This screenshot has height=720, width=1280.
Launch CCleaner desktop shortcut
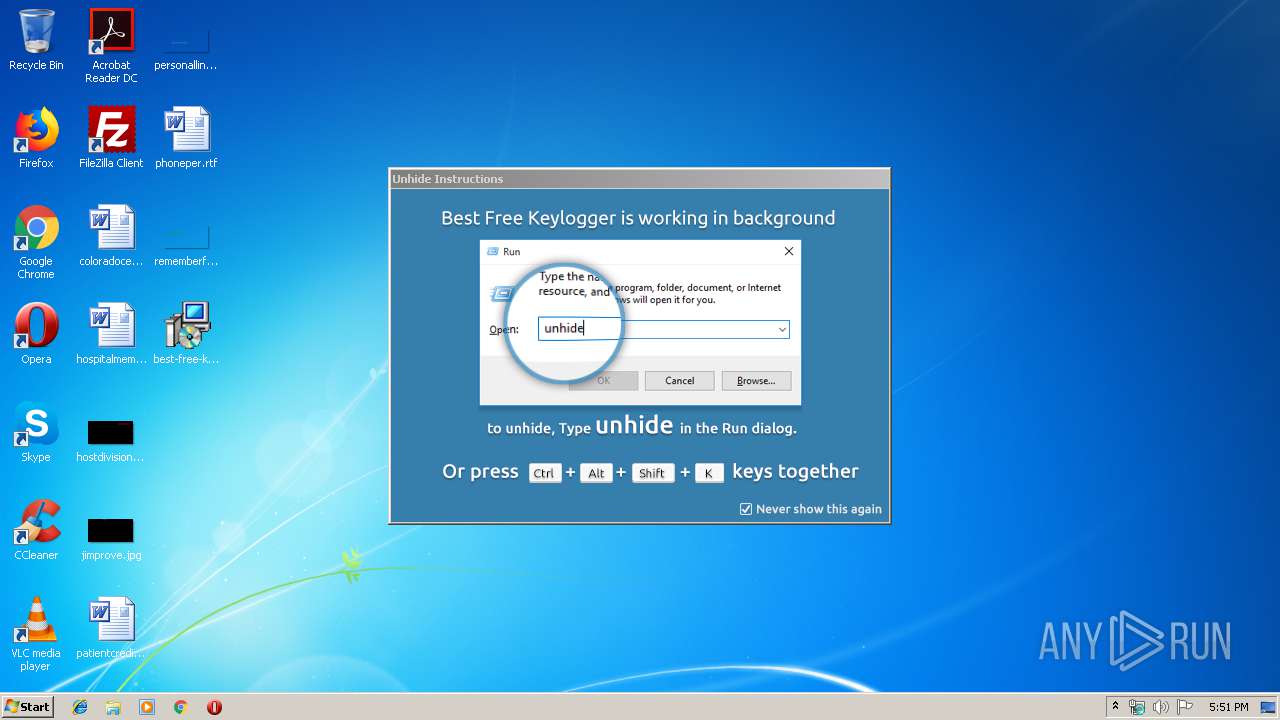36,530
